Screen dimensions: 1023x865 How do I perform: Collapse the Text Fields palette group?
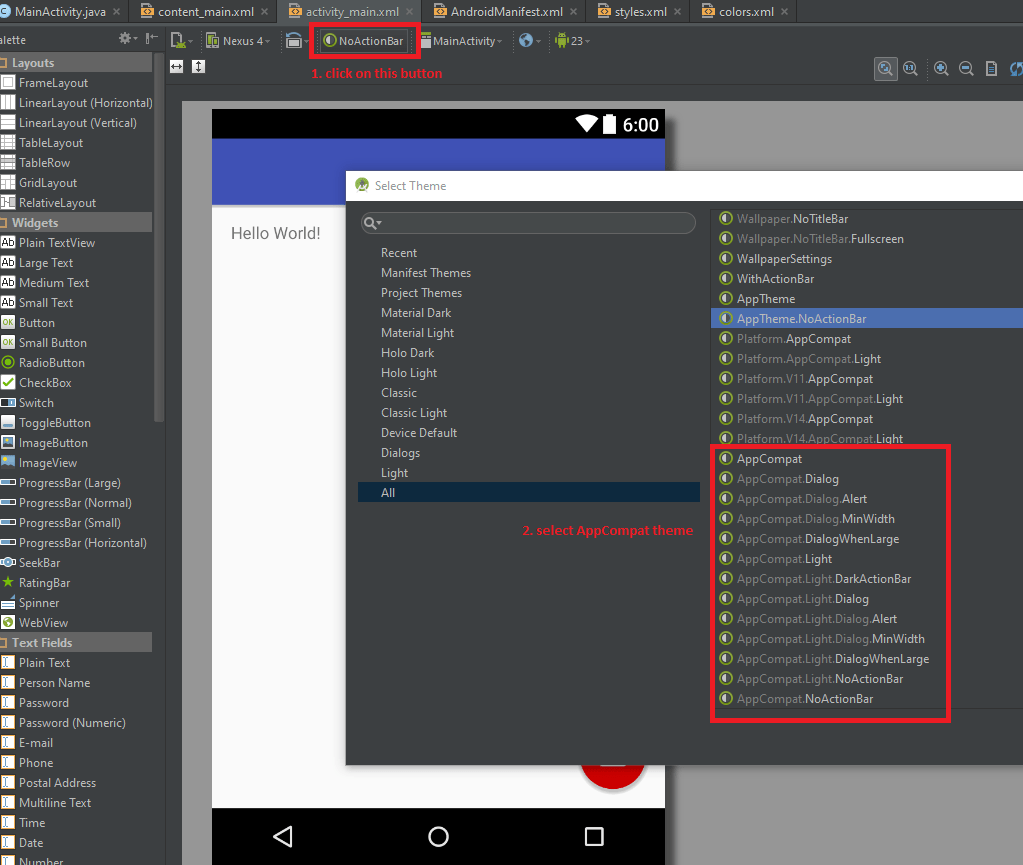76,643
